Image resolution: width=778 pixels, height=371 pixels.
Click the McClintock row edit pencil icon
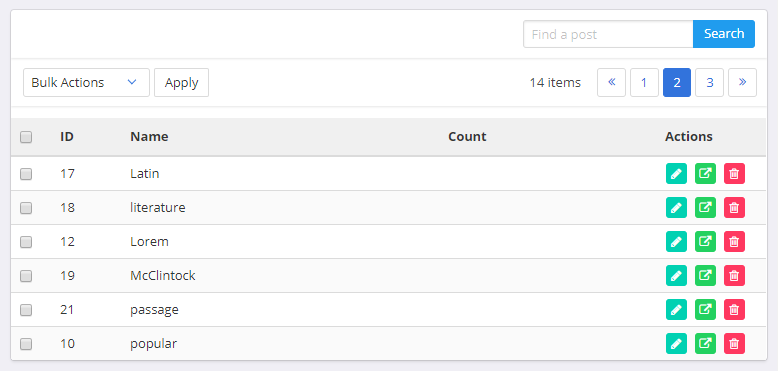(x=676, y=275)
